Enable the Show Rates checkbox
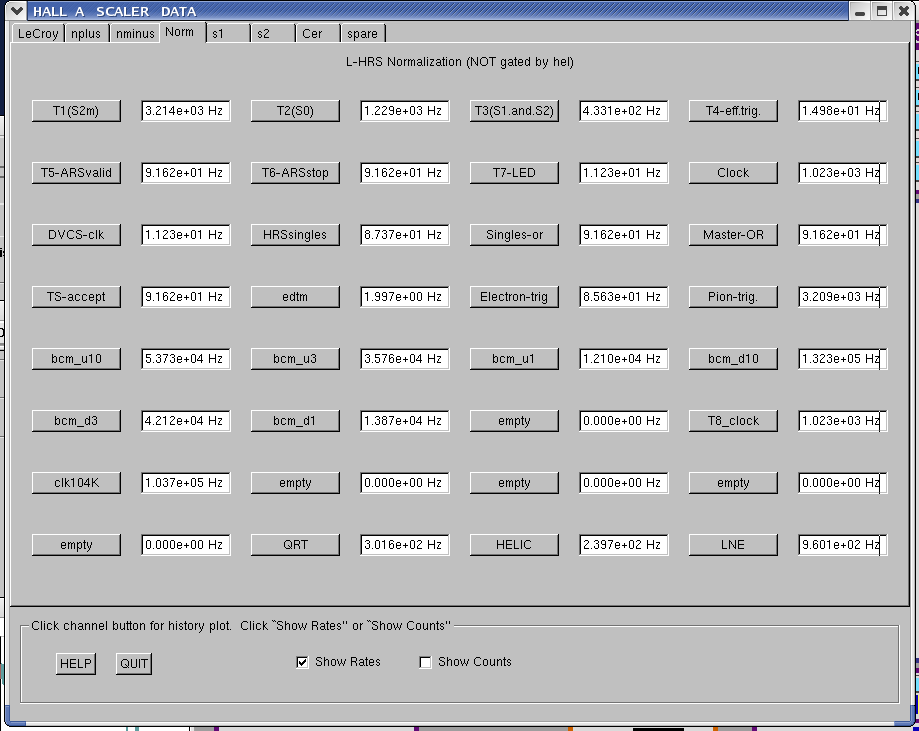This screenshot has height=731, width=919. point(302,662)
